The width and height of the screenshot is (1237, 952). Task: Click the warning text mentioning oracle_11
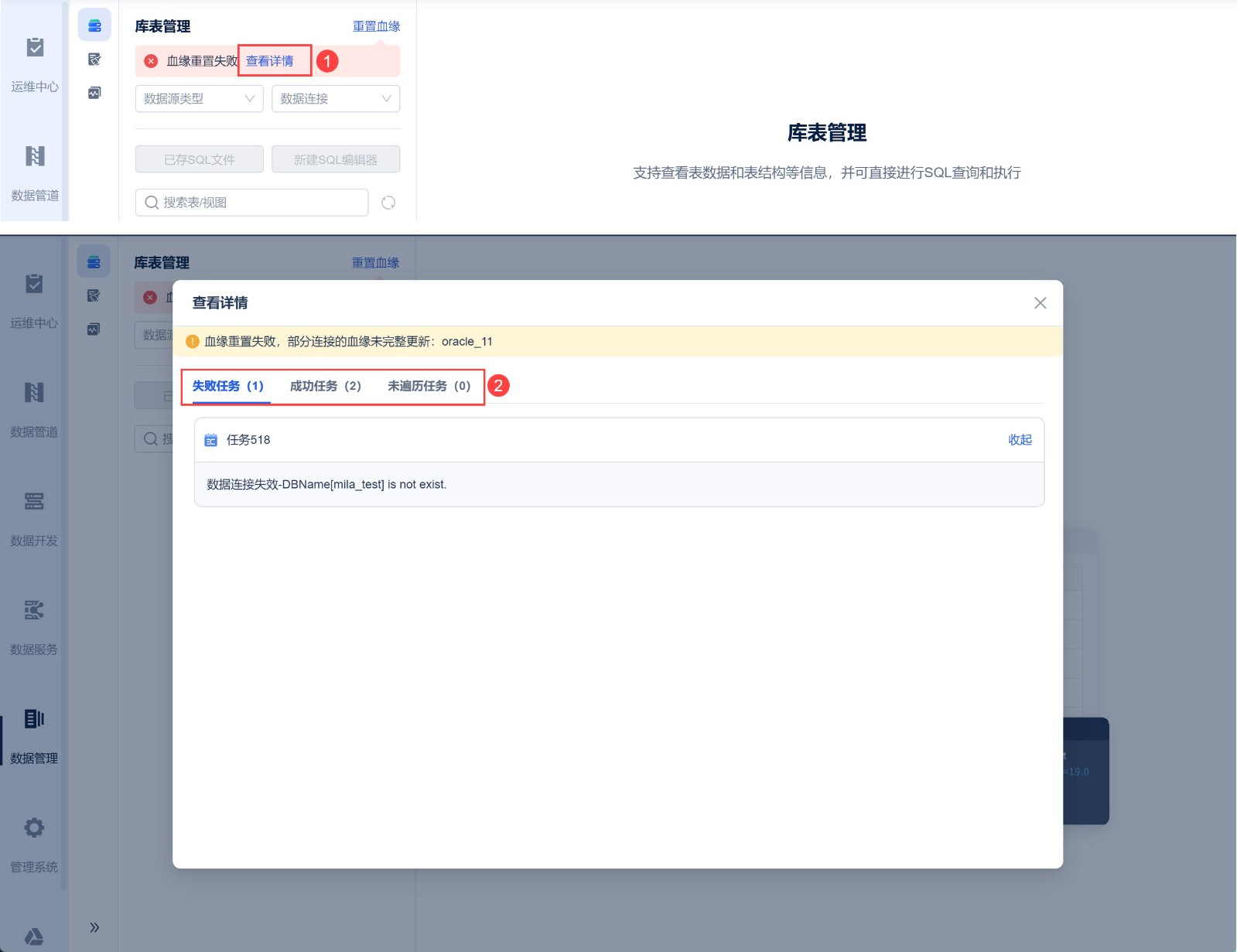click(348, 342)
